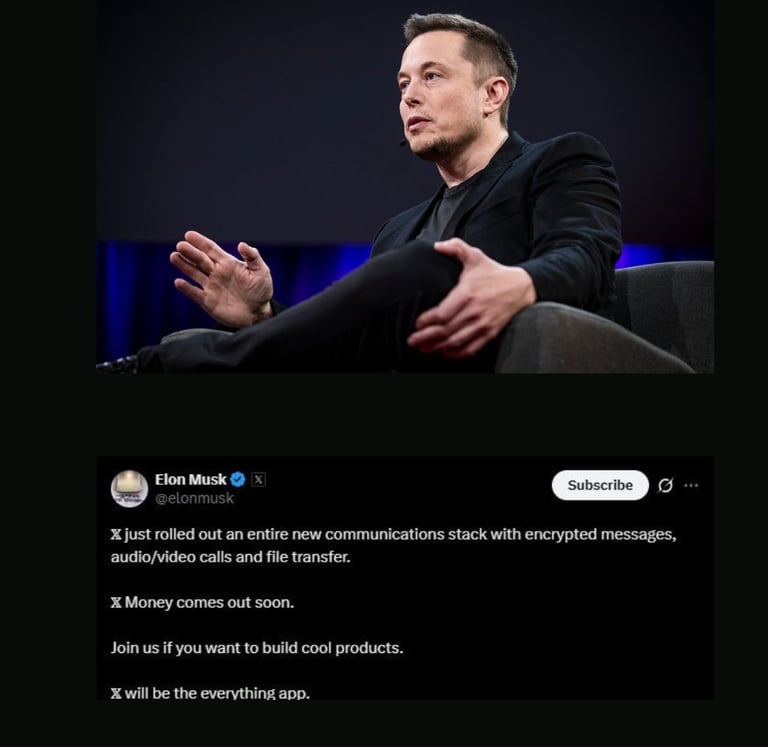Click the 'Money comes out soon' text
768x747 pixels.
pos(209,602)
